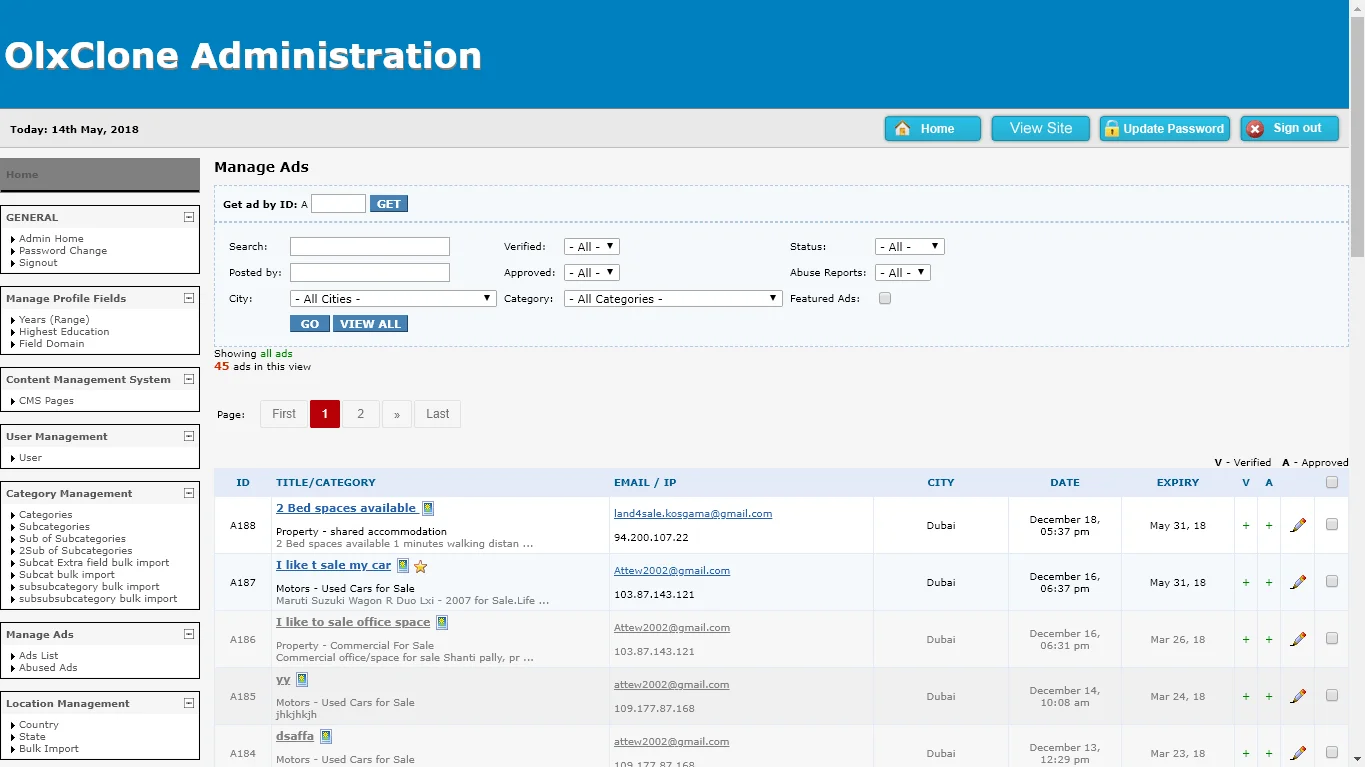Click the VIEW ALL button
The width and height of the screenshot is (1365, 767).
click(x=370, y=324)
